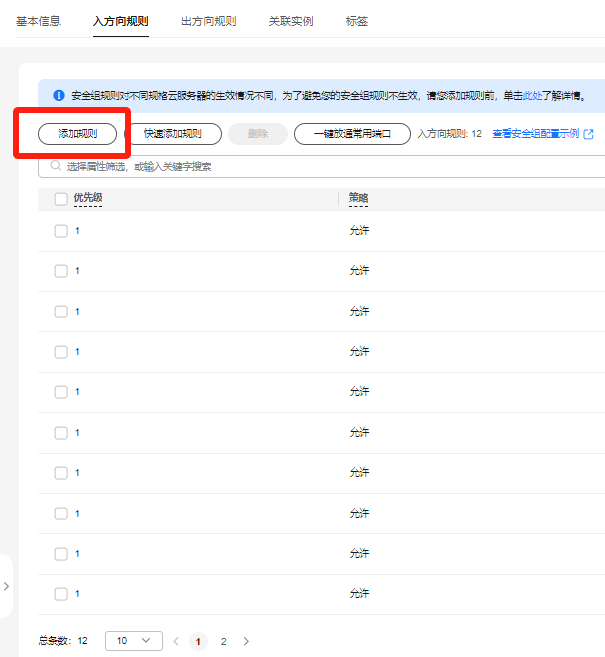
Task: Check the checkbox of the ninth rule row
Action: (x=61, y=554)
